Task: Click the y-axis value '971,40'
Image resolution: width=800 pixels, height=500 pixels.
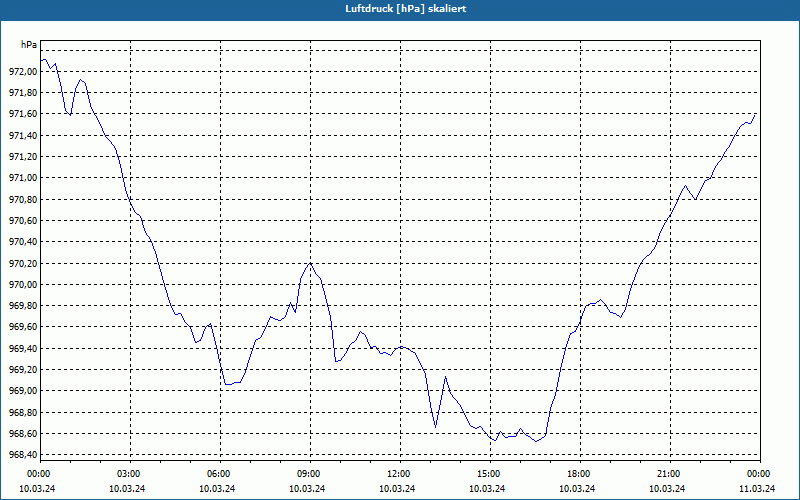Action: tap(23, 136)
